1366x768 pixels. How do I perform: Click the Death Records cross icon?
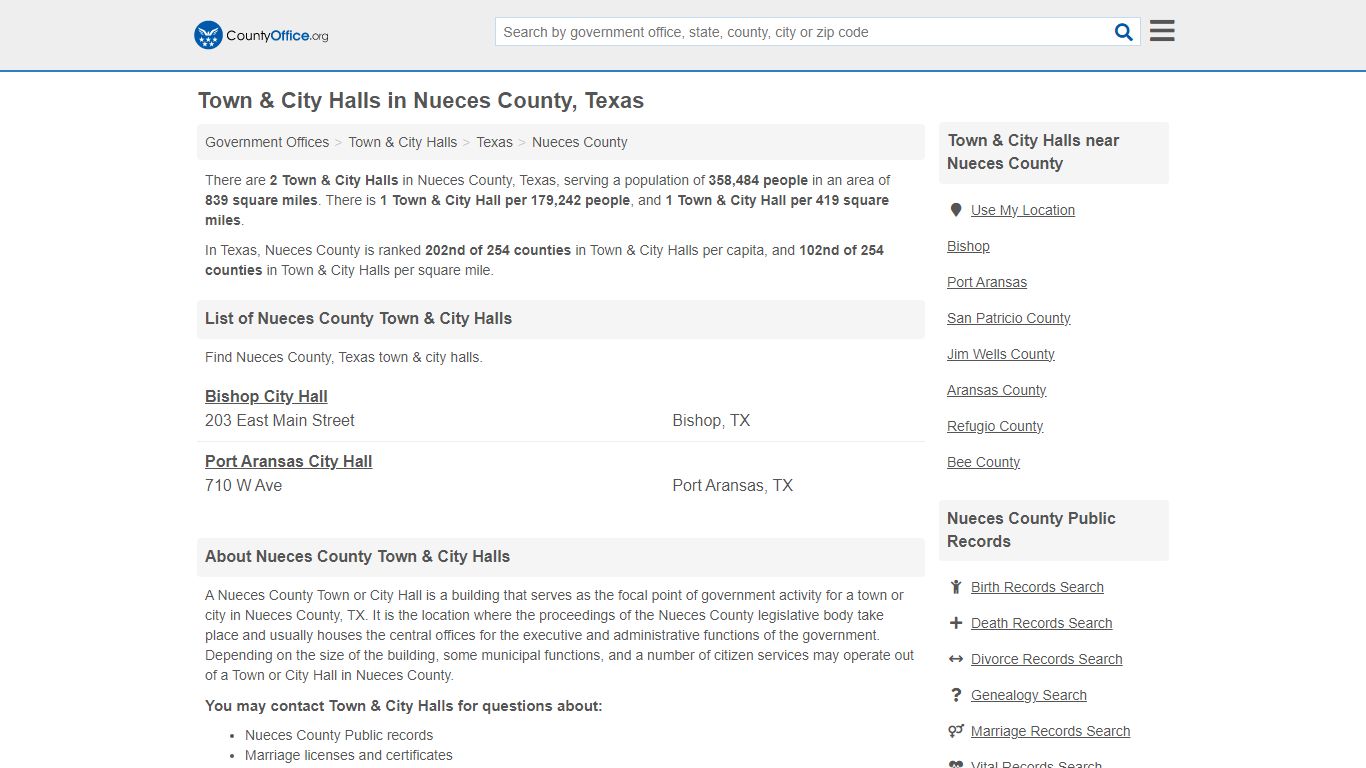(x=956, y=623)
